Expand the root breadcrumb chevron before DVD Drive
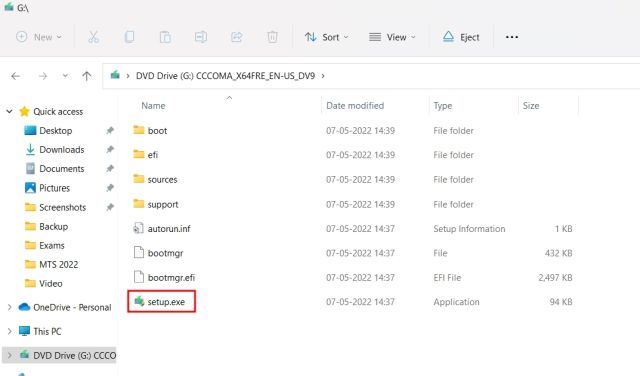 click(128, 76)
